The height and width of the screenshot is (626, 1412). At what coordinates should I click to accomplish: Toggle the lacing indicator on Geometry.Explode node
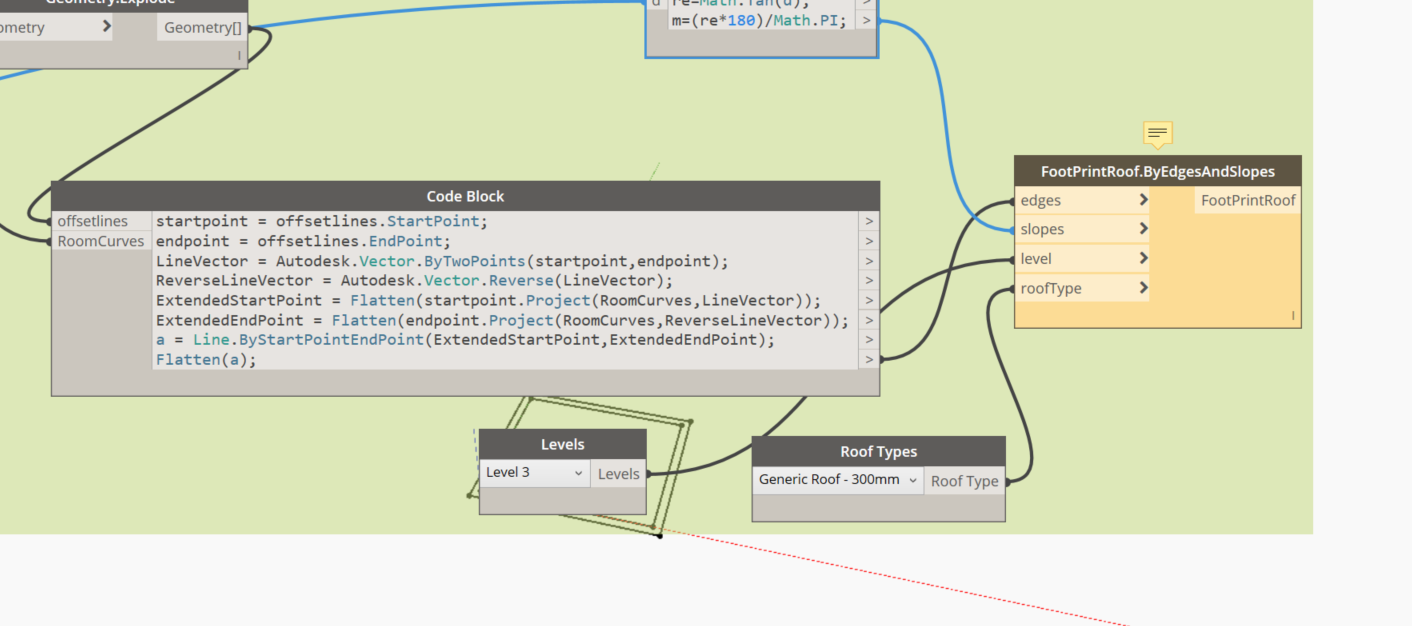(240, 55)
